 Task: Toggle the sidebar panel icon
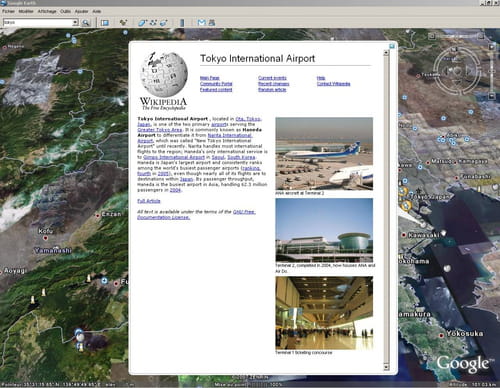tap(105, 23)
